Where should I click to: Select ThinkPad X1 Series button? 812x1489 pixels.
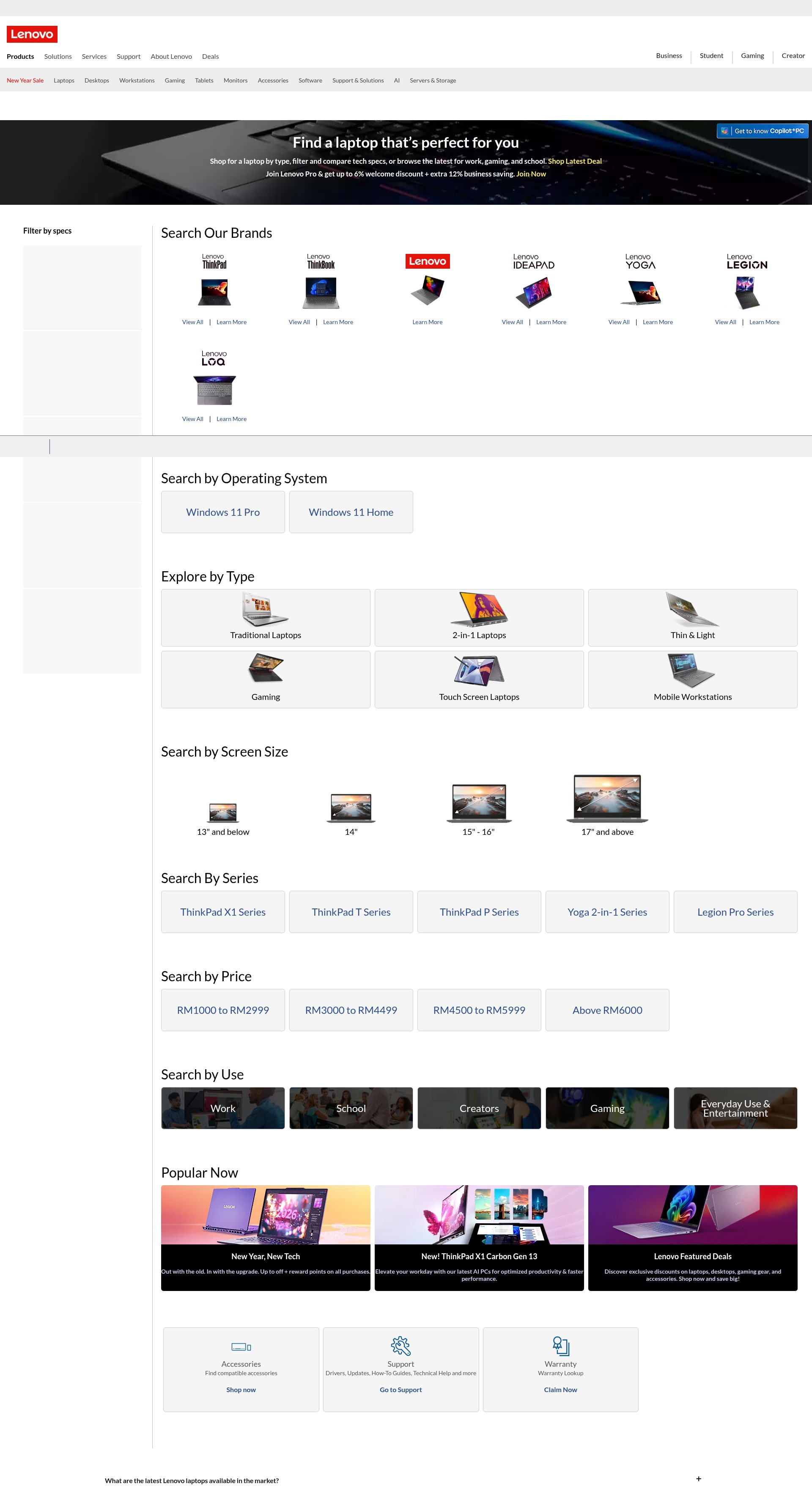[x=223, y=912]
